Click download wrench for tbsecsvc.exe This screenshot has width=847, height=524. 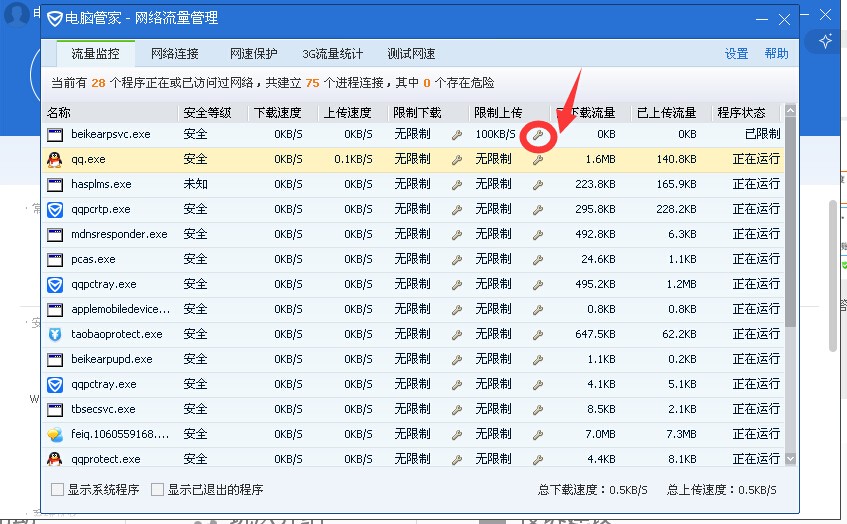[x=456, y=410]
